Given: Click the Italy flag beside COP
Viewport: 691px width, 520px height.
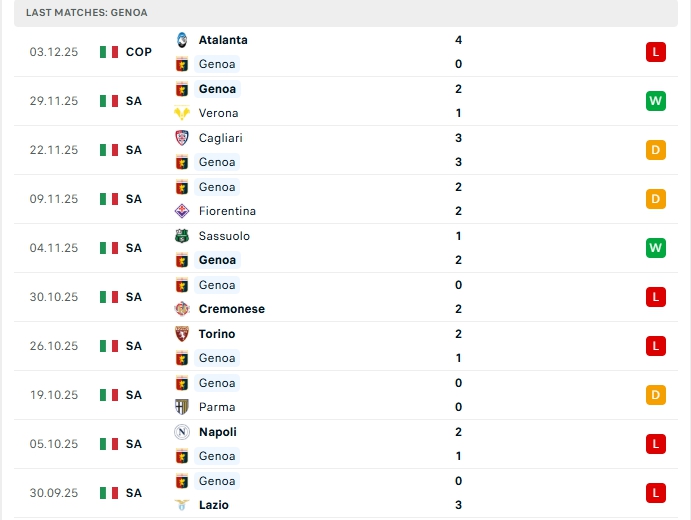Looking at the screenshot, I should tap(109, 52).
